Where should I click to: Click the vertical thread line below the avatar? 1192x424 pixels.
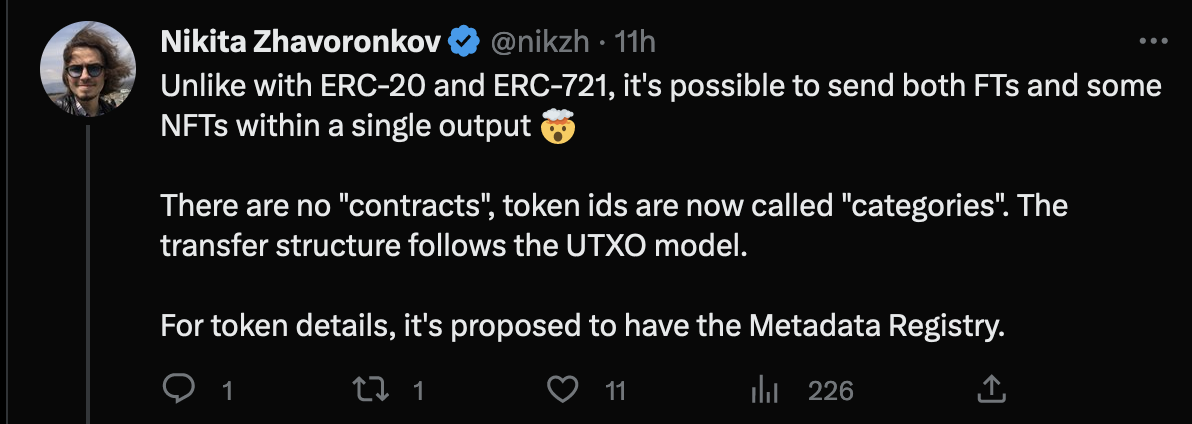click(88, 270)
